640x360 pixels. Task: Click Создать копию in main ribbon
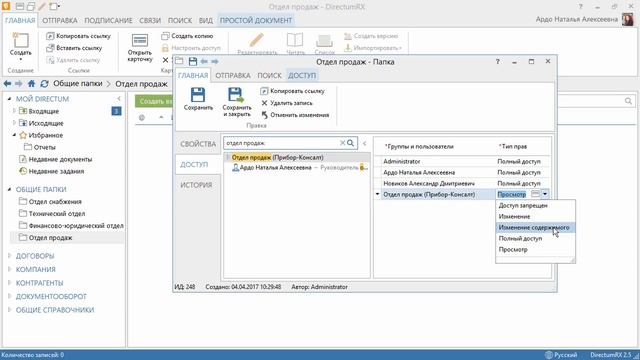(x=187, y=36)
